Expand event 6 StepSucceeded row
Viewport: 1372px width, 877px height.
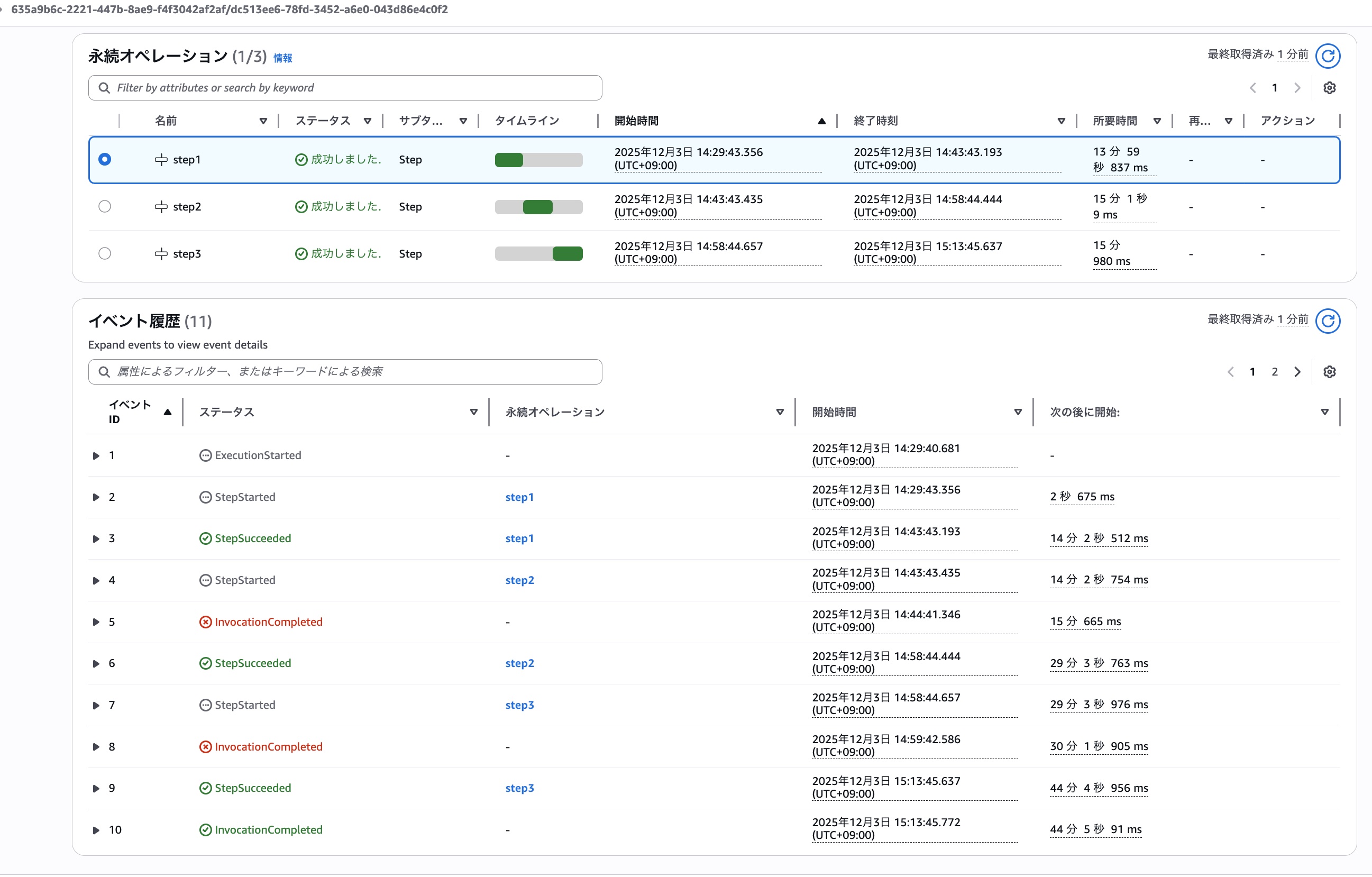tap(96, 664)
